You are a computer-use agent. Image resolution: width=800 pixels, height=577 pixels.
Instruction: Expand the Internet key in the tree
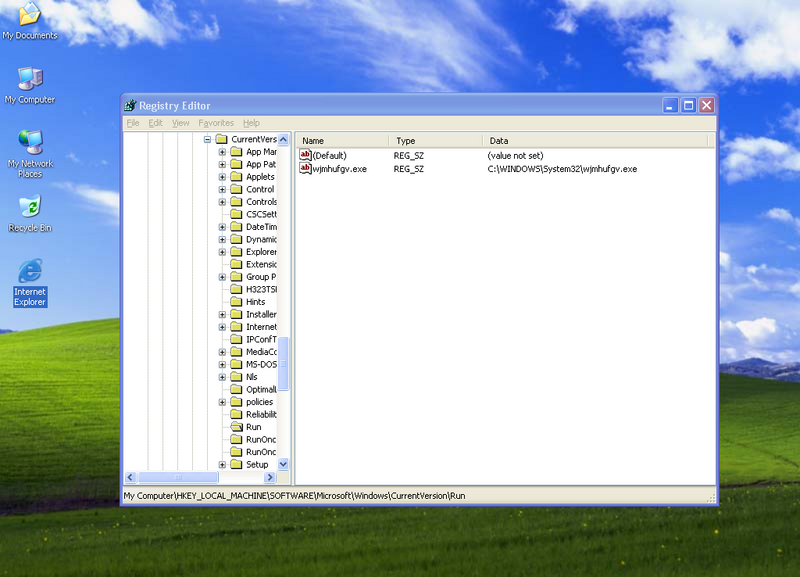point(222,327)
